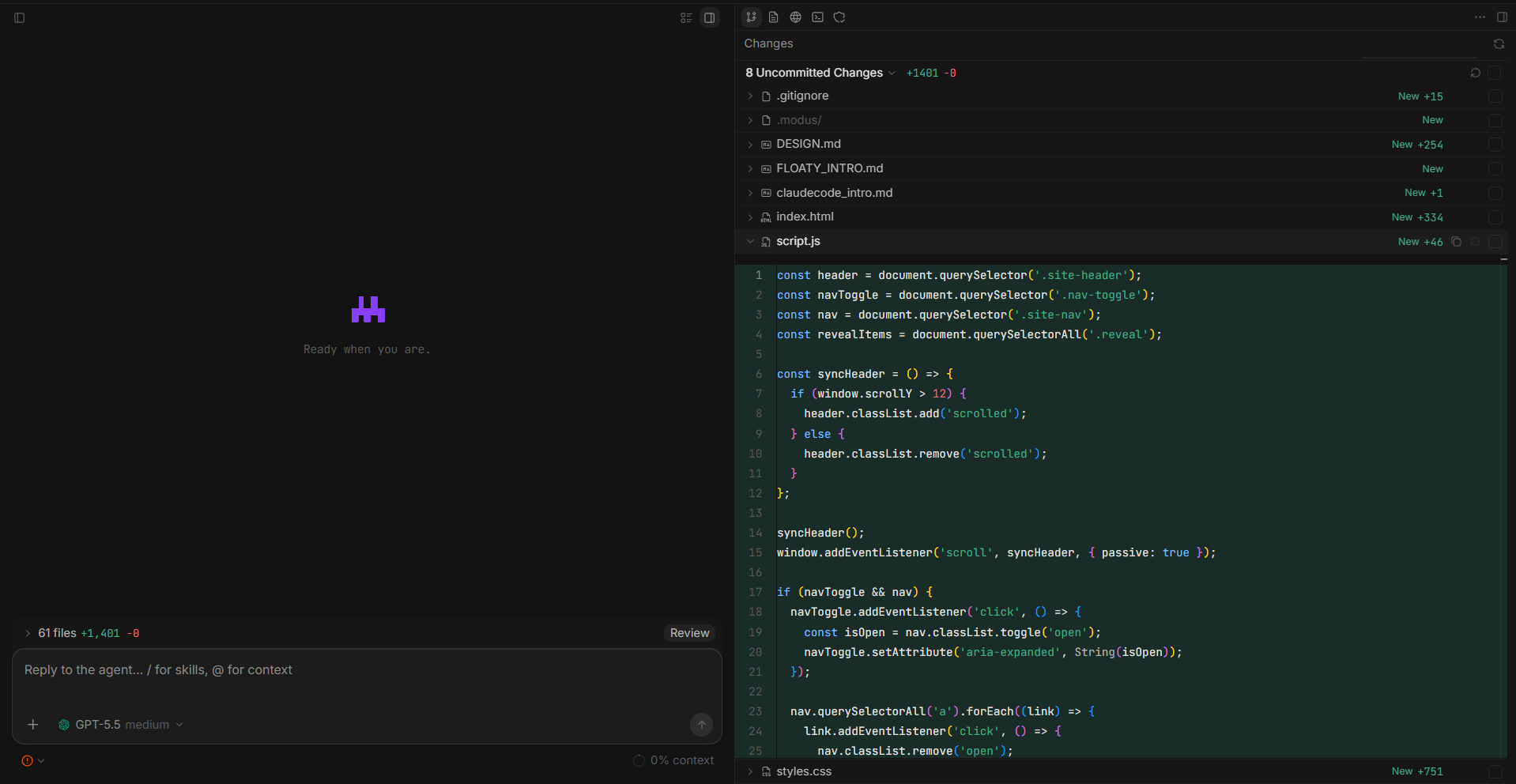Stage index.html with its checkbox
Viewport: 1516px width, 784px height.
pyautogui.click(x=1495, y=217)
